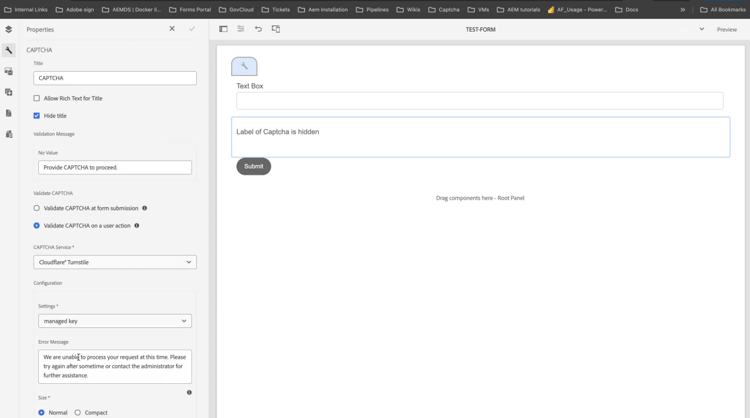The width and height of the screenshot is (750, 418).
Task: Open the Assets browser sidebar icon
Action: coord(9,71)
